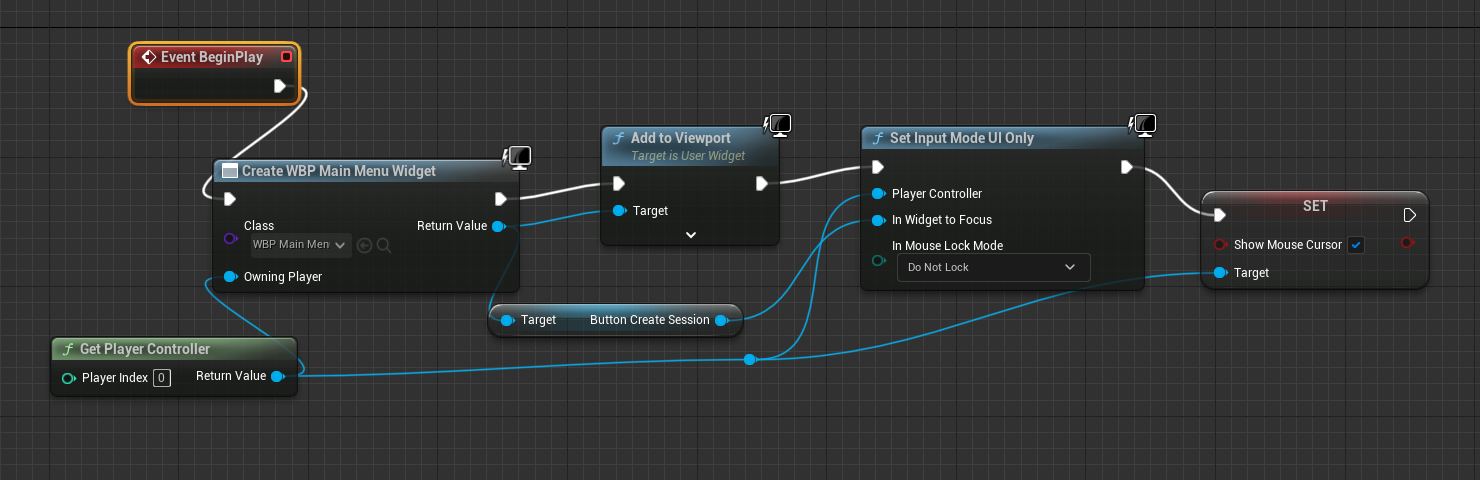Click the In Widget to Focus input pin
1480x480 pixels.
pyautogui.click(x=878, y=219)
